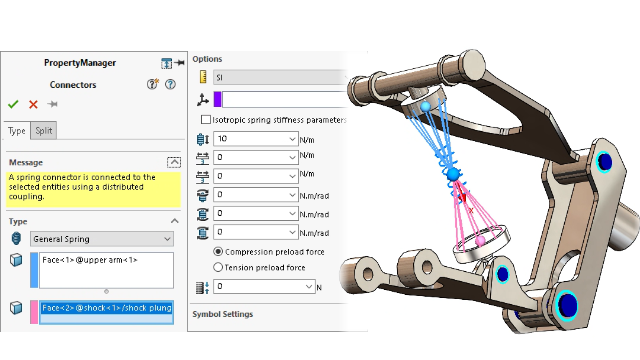The image size is (640, 360).
Task: Select Face<1>@upper arm<1> selection box
Action: click(x=106, y=270)
